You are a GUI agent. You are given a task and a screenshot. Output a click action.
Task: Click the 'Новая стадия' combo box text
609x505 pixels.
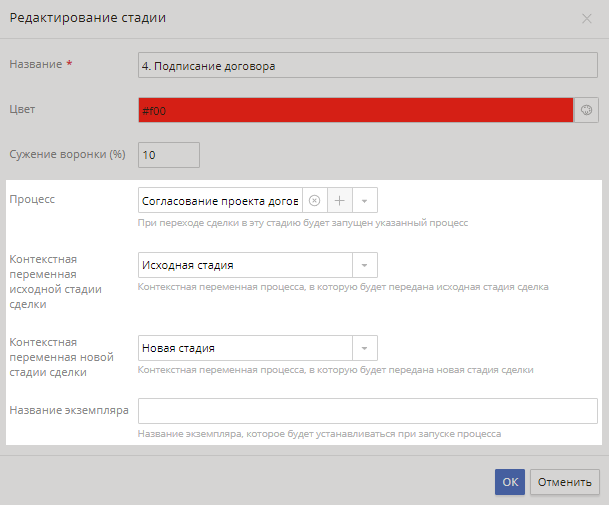(x=245, y=348)
